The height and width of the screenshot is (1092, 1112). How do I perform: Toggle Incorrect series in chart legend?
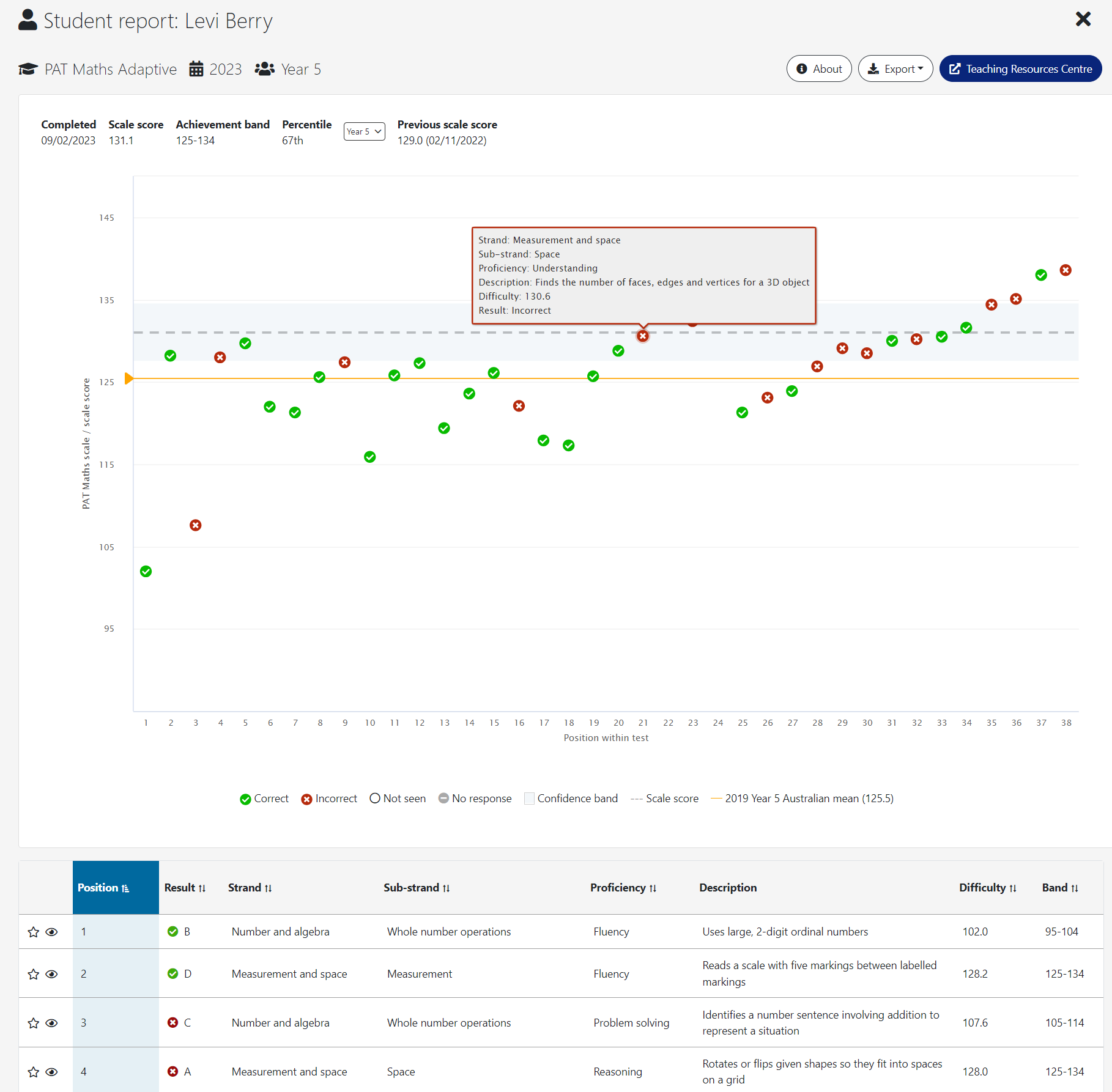(329, 799)
